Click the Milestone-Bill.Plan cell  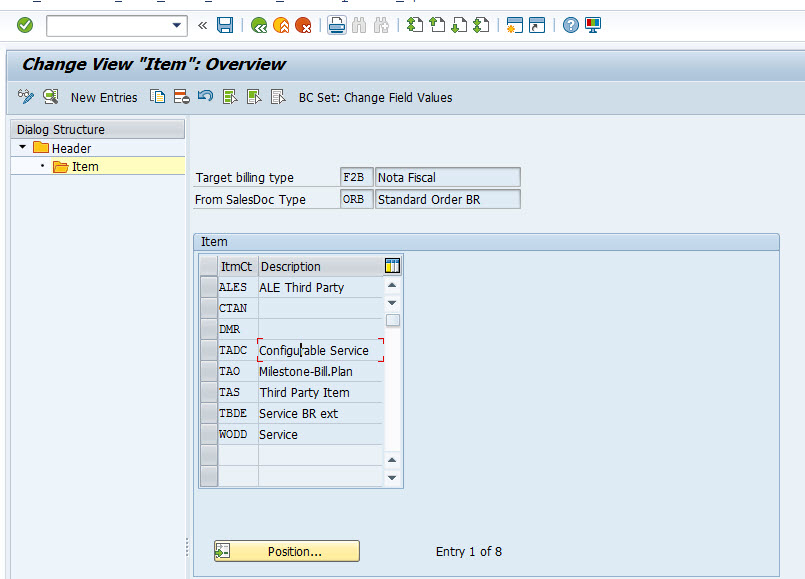[x=321, y=372]
